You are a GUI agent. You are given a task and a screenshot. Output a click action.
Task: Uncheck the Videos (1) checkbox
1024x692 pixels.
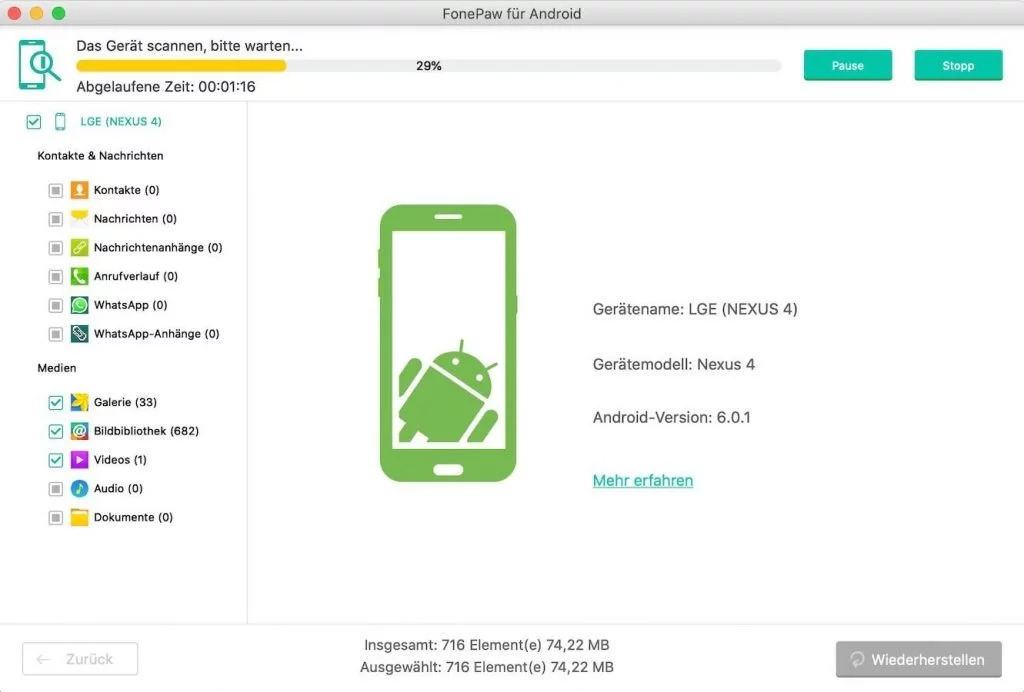point(56,460)
